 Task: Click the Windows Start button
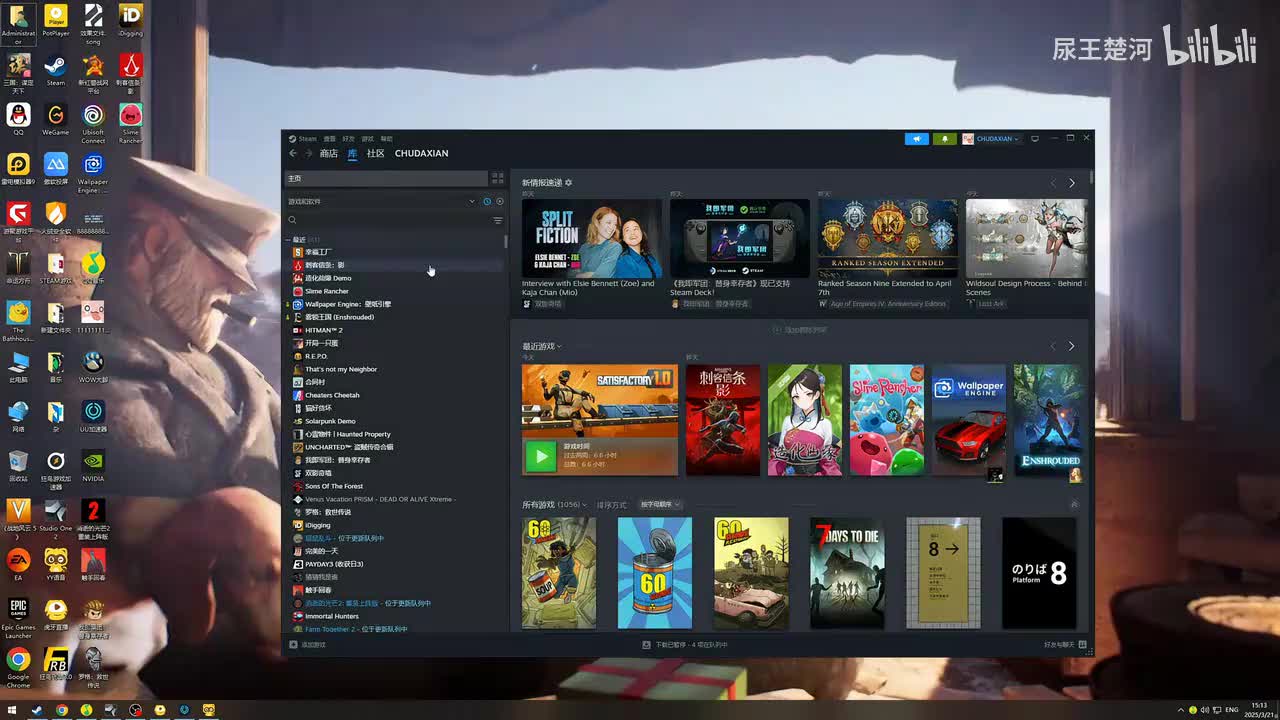point(12,710)
